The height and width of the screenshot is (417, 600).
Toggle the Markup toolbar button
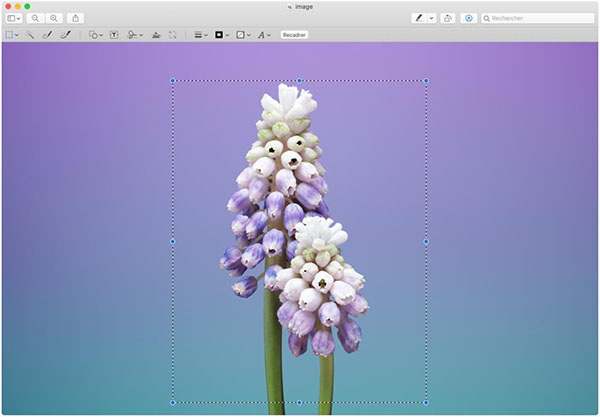tap(469, 18)
